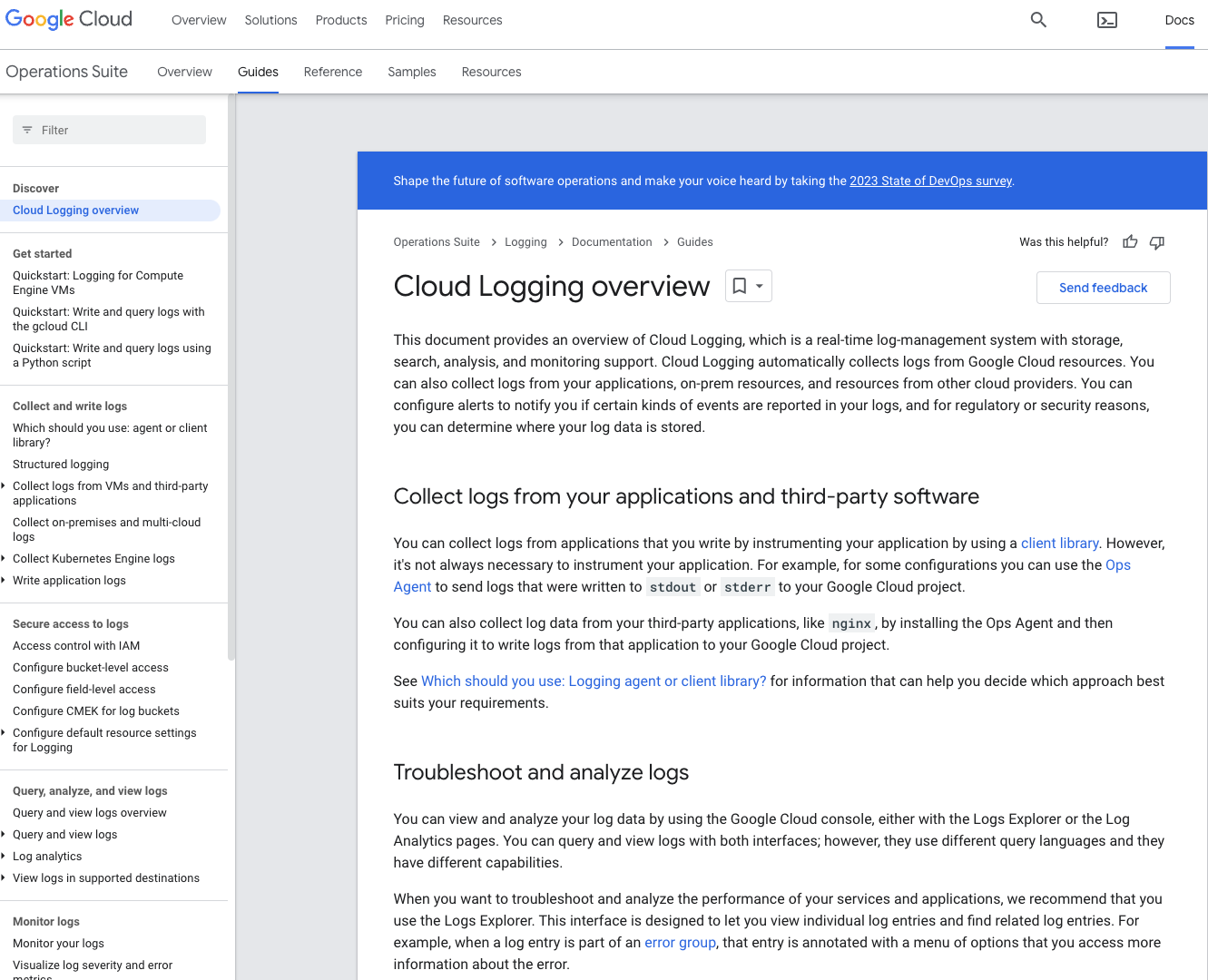Viewport: 1208px width, 980px height.
Task: Switch to the Samples tab
Action: [412, 72]
